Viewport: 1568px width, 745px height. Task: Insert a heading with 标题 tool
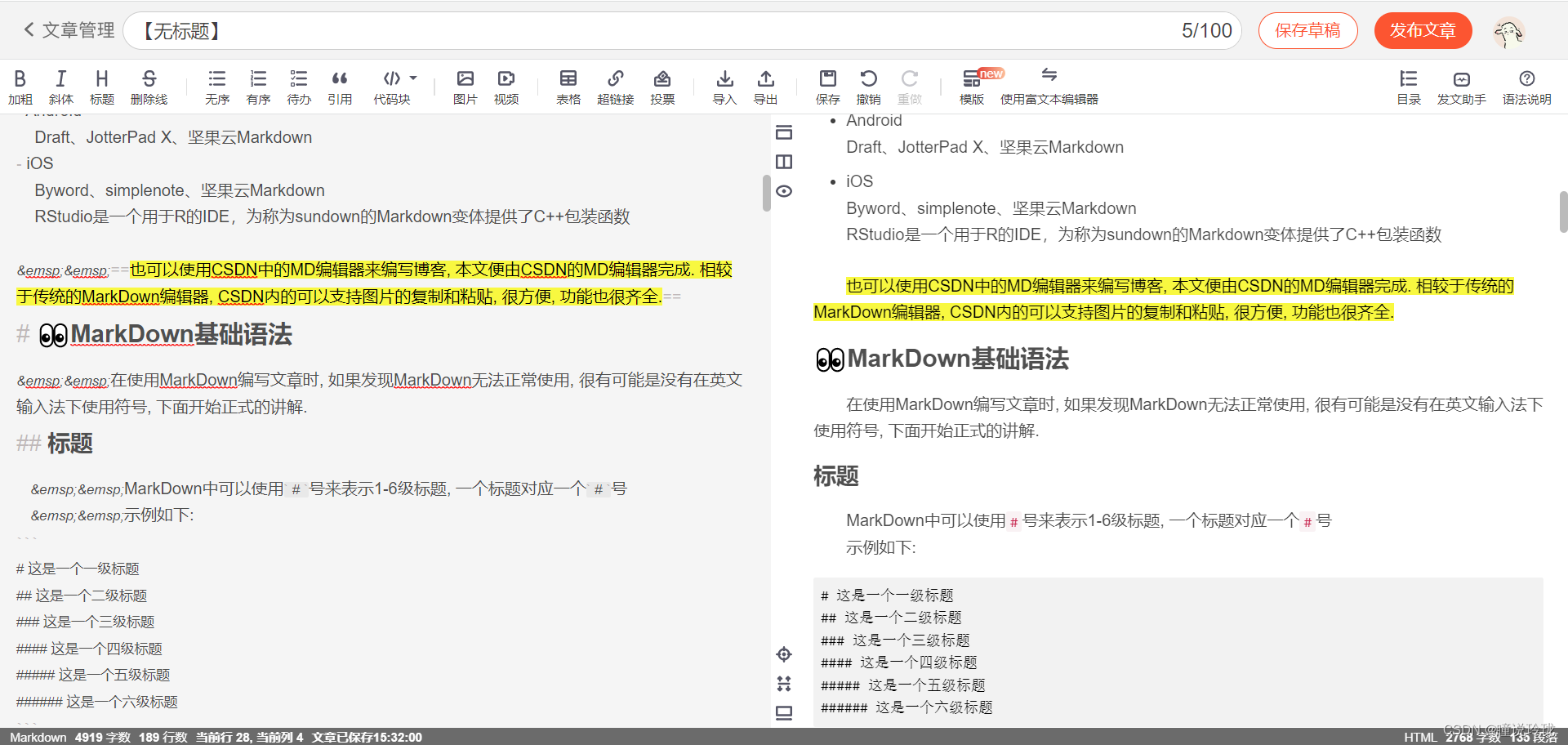[x=102, y=87]
